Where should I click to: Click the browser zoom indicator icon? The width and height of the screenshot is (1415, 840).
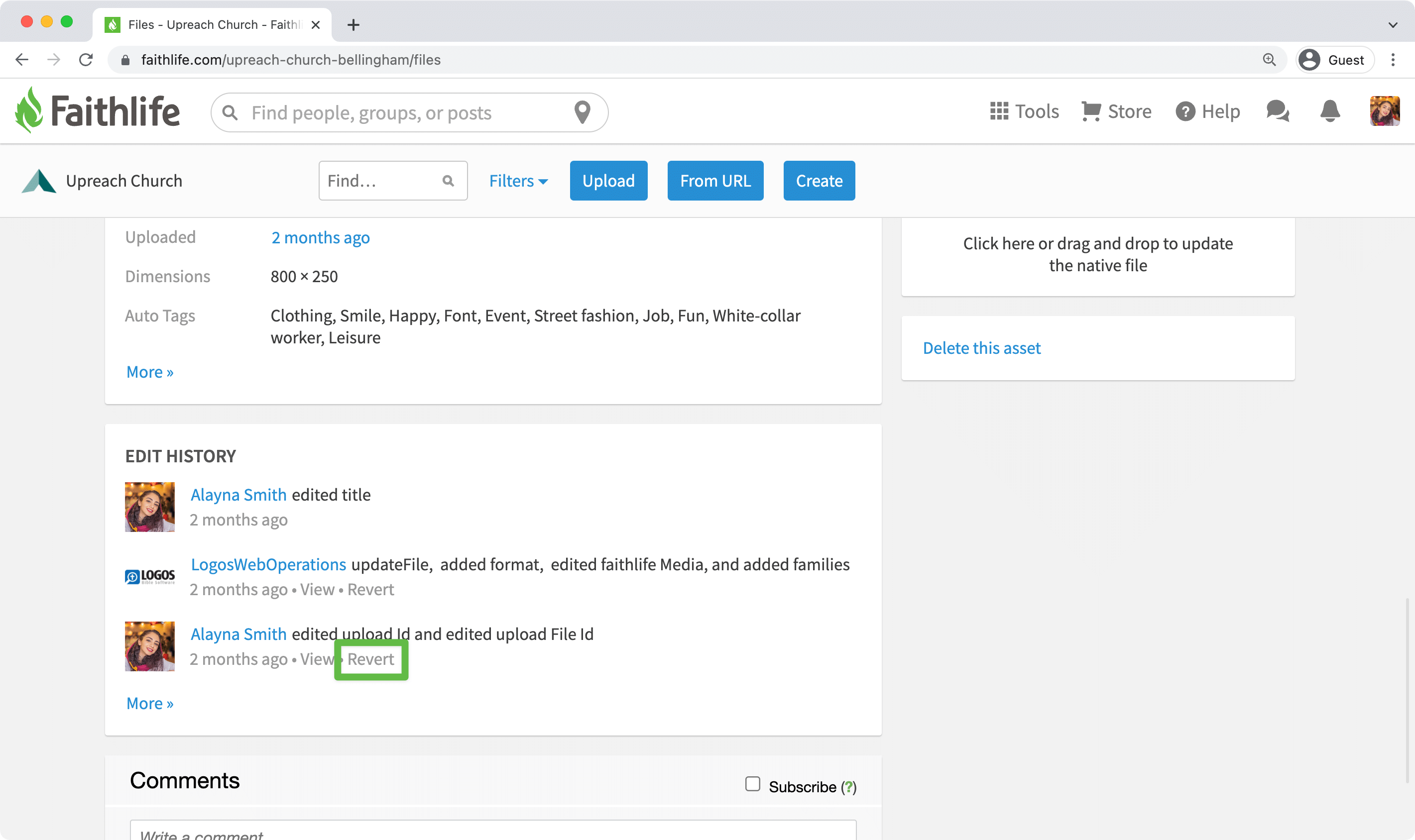click(x=1269, y=59)
